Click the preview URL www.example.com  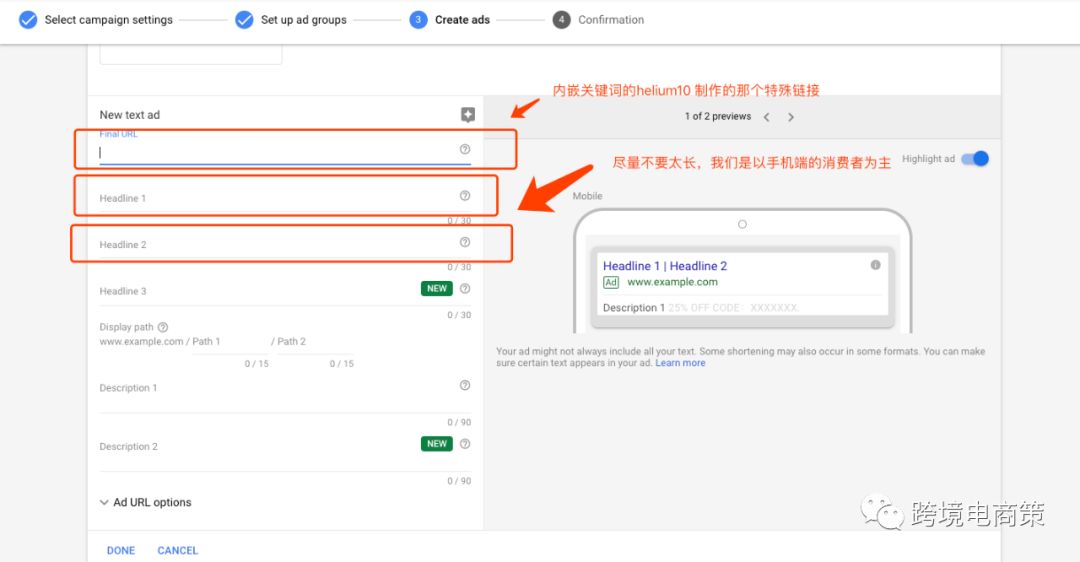[x=672, y=282]
